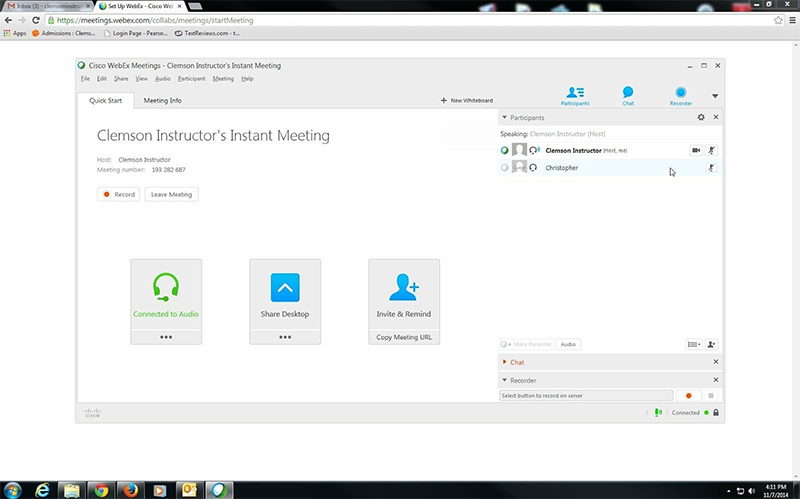Collapse the Recorder panel

point(505,380)
